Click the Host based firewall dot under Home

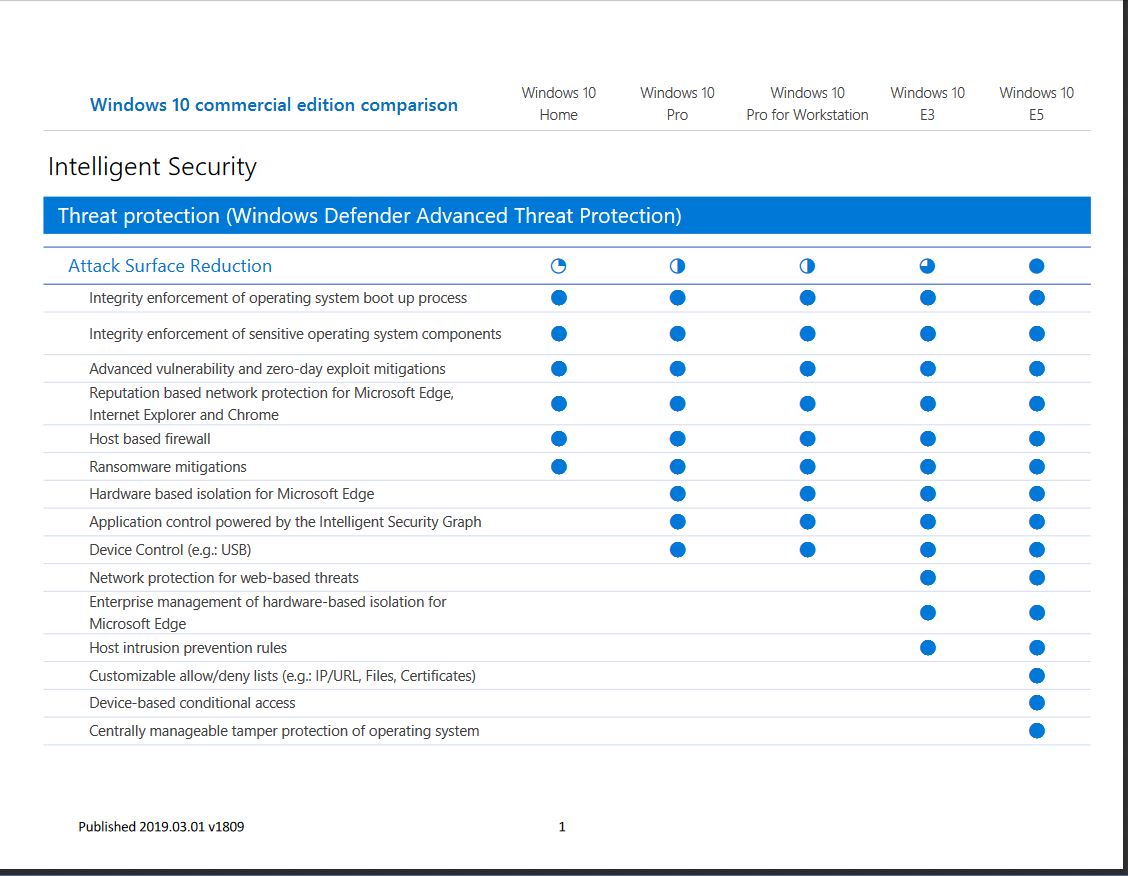point(559,438)
